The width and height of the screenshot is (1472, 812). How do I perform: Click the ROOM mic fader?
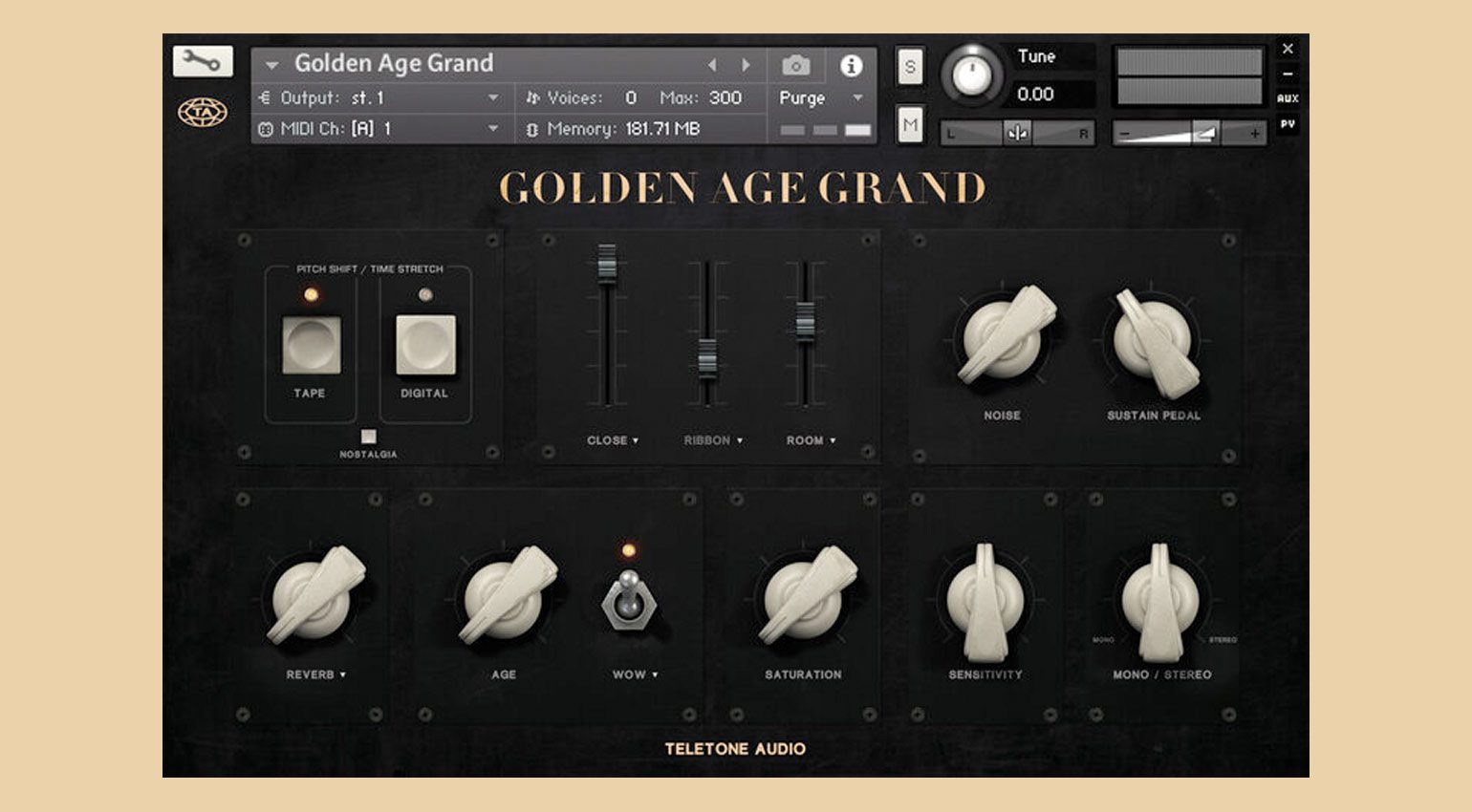pyautogui.click(x=805, y=322)
